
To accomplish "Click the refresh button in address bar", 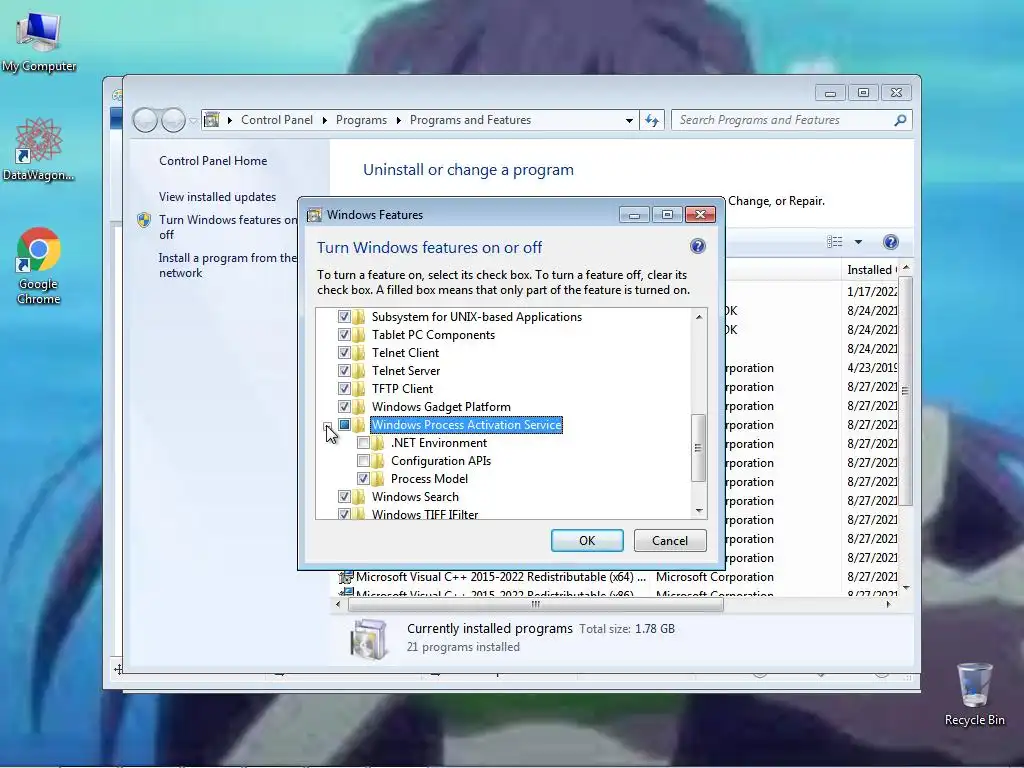I will click(652, 120).
